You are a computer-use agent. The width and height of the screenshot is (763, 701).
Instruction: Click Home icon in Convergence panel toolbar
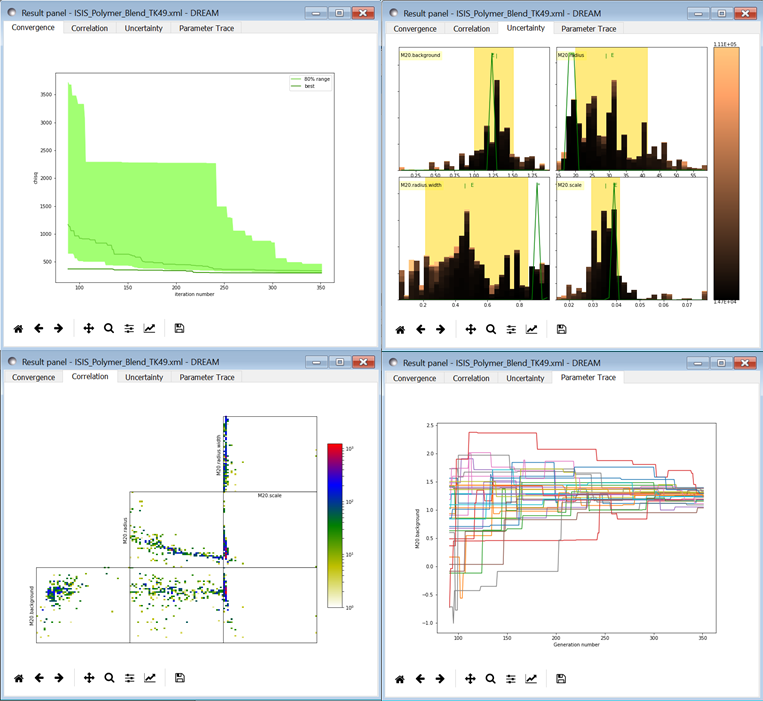(18, 328)
